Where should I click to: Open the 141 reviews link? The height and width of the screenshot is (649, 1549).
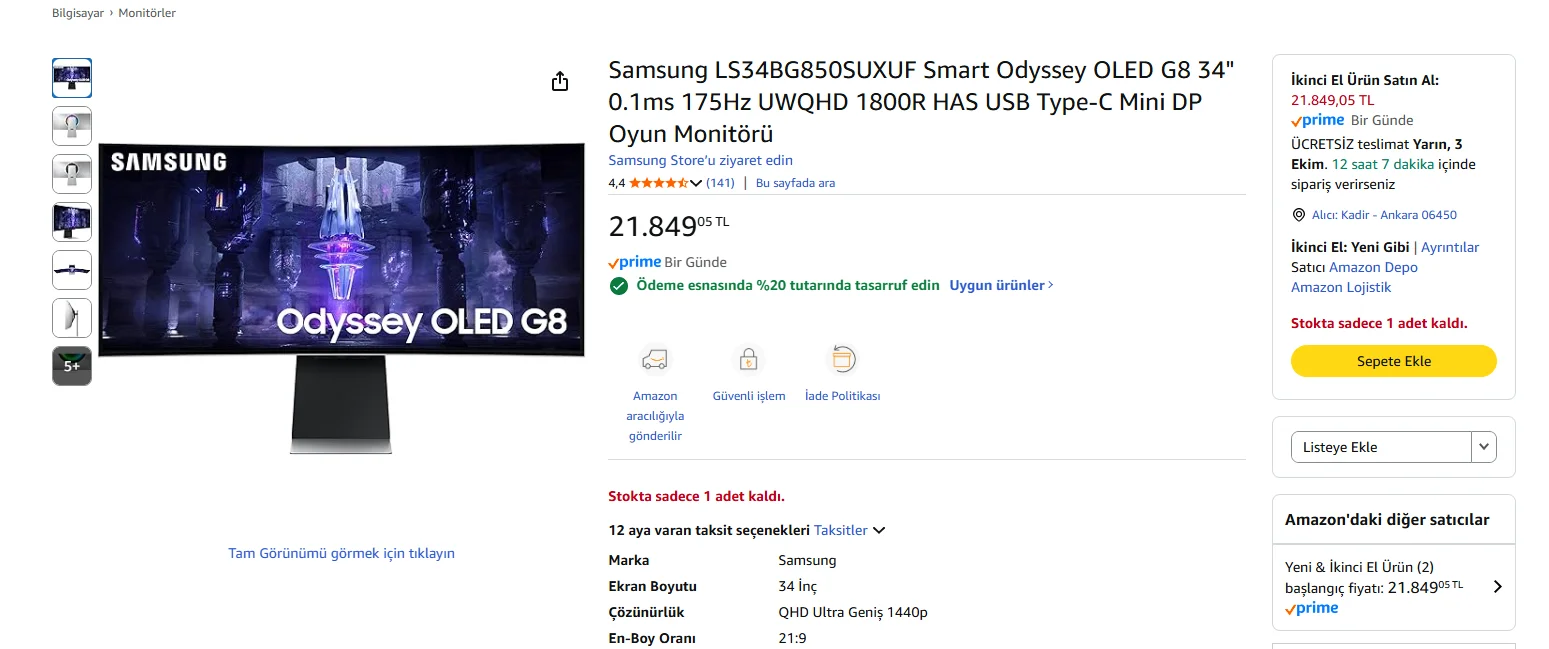point(720,183)
